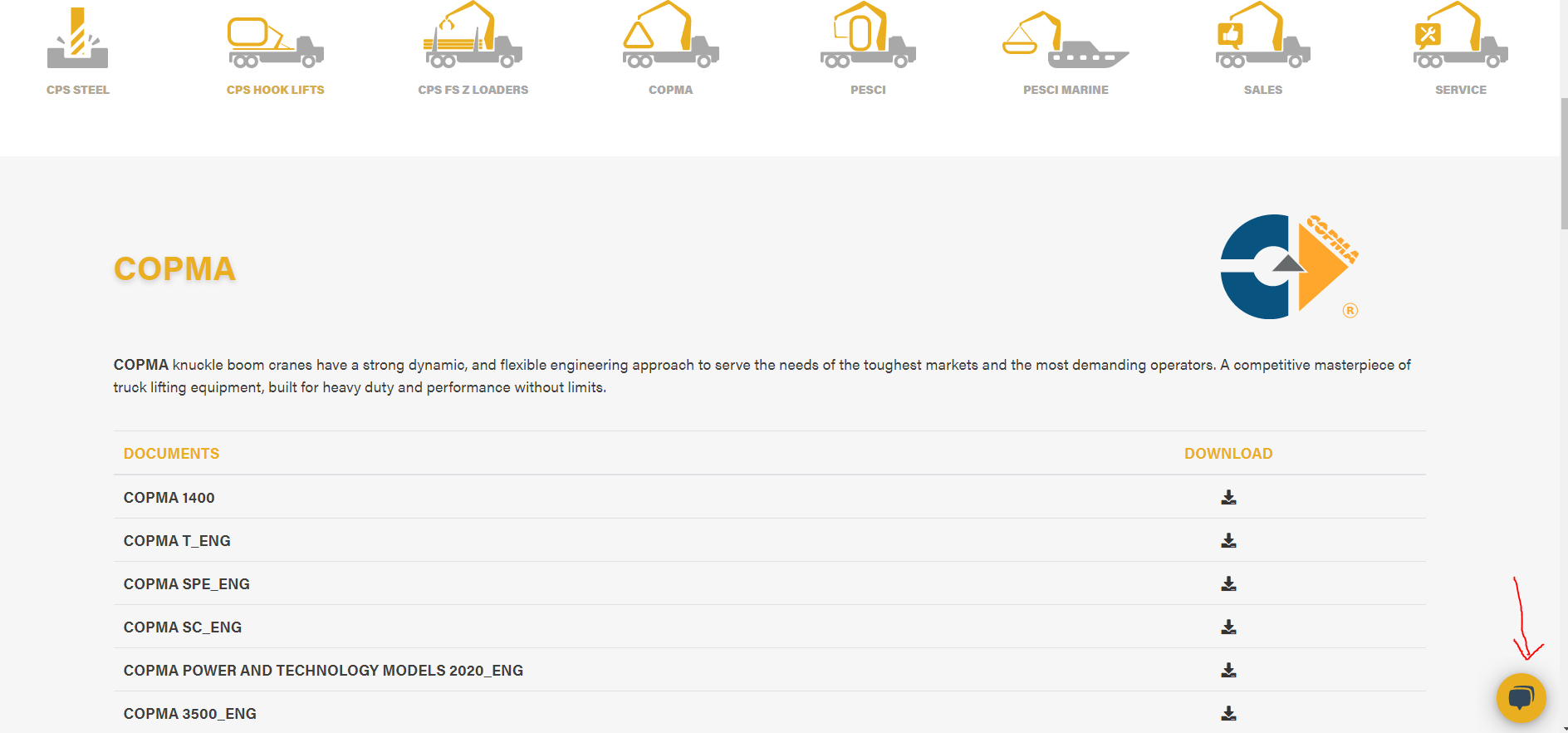Click COPMA POWER AND TECHNOLOGY MODELS 2020_ENG title
The width and height of the screenshot is (1568, 733).
point(323,671)
